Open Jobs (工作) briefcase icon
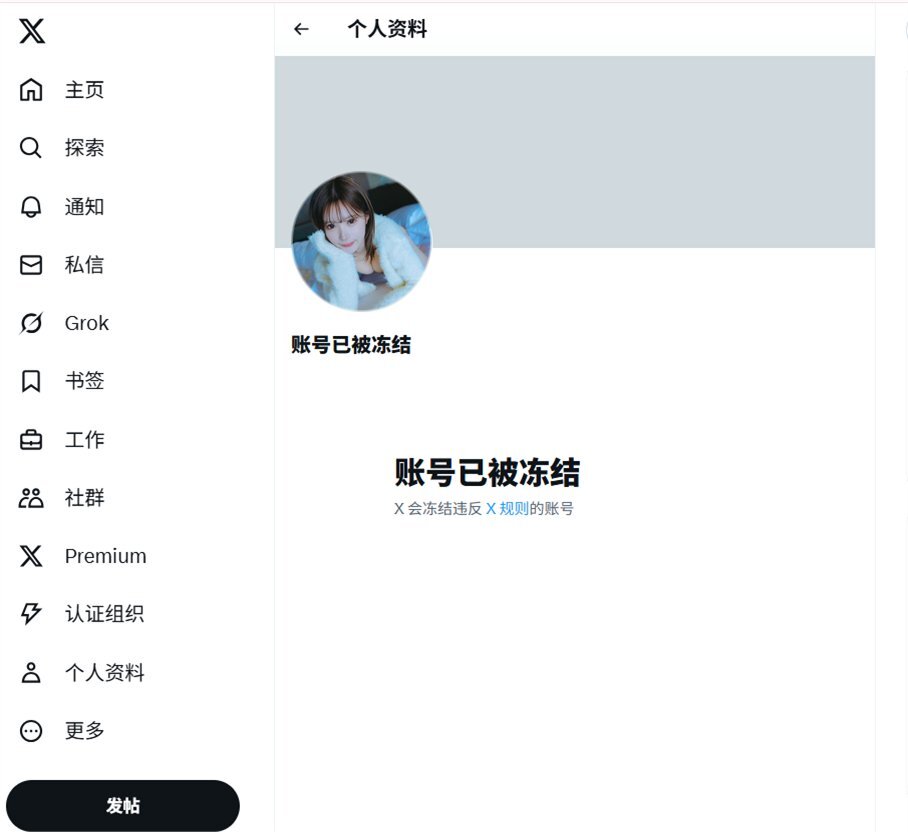 pos(31,440)
